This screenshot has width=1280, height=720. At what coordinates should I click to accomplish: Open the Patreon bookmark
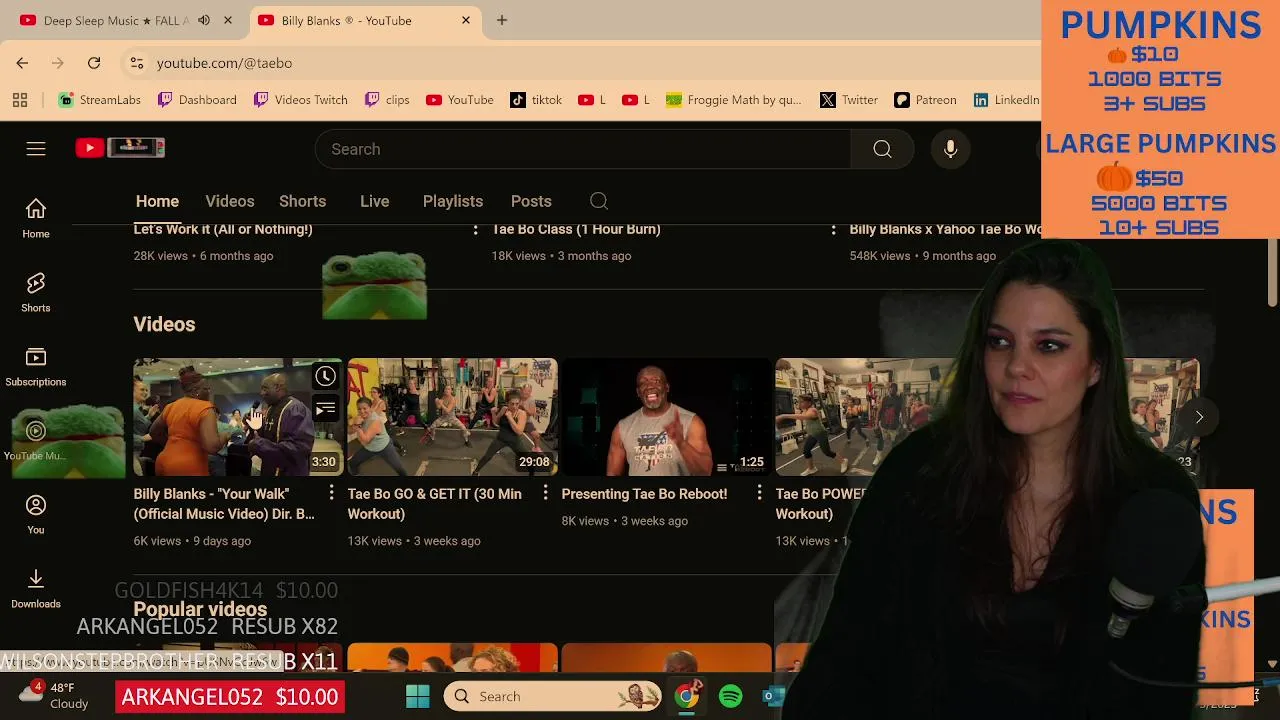(x=926, y=100)
